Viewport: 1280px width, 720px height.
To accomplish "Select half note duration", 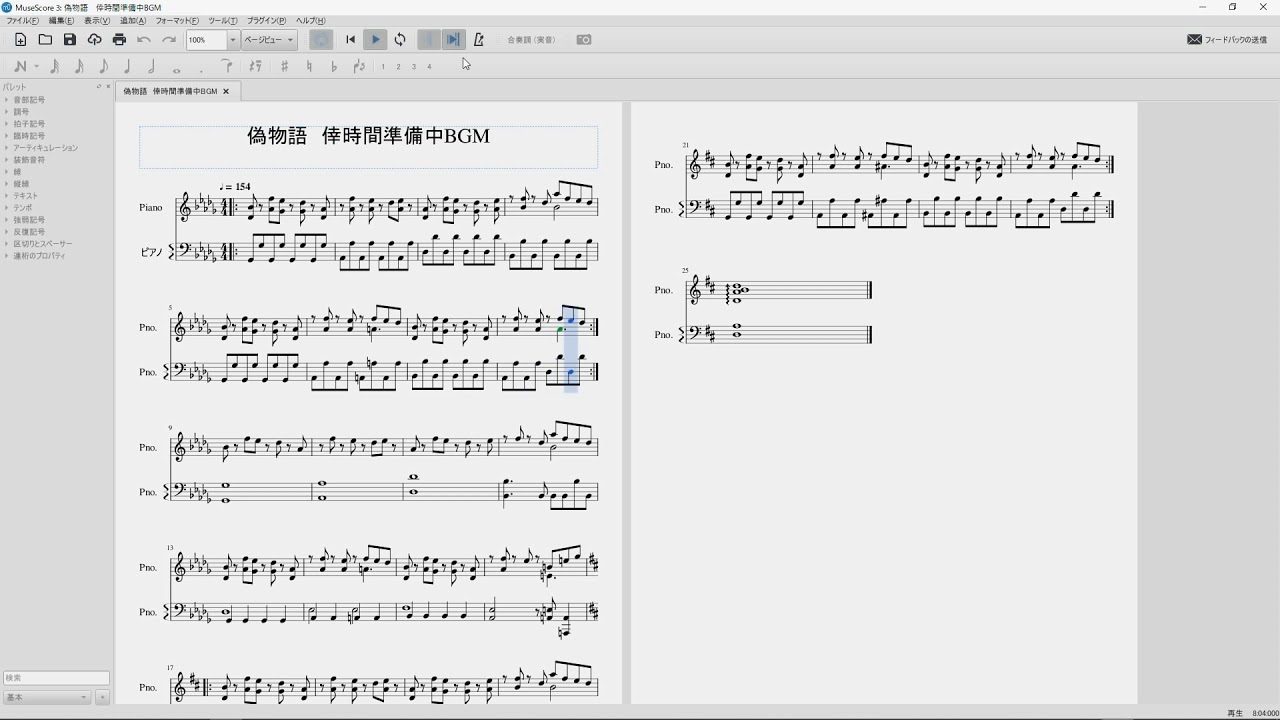I will (x=152, y=67).
